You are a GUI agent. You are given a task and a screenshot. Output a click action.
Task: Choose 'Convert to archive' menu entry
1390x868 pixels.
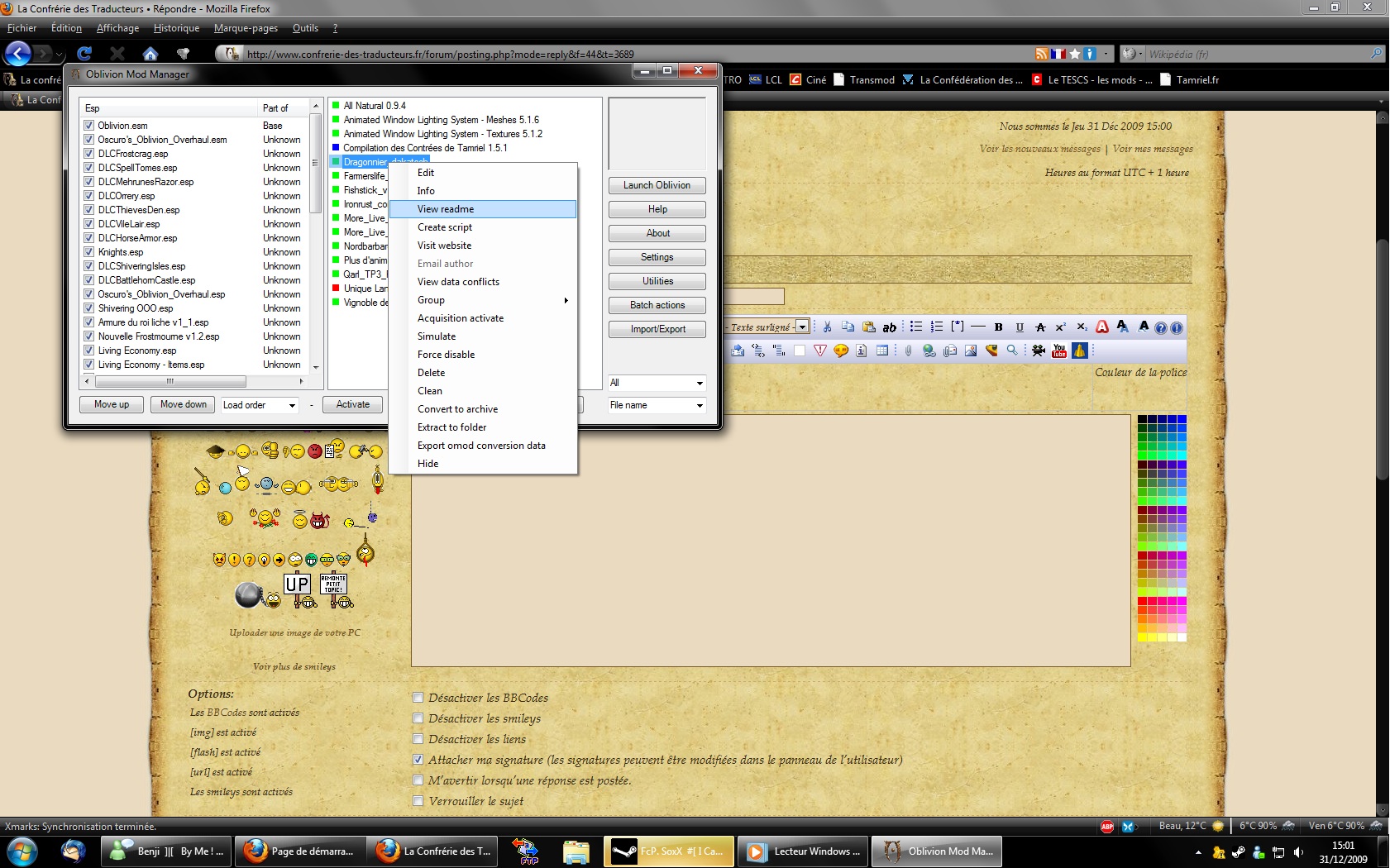click(457, 409)
